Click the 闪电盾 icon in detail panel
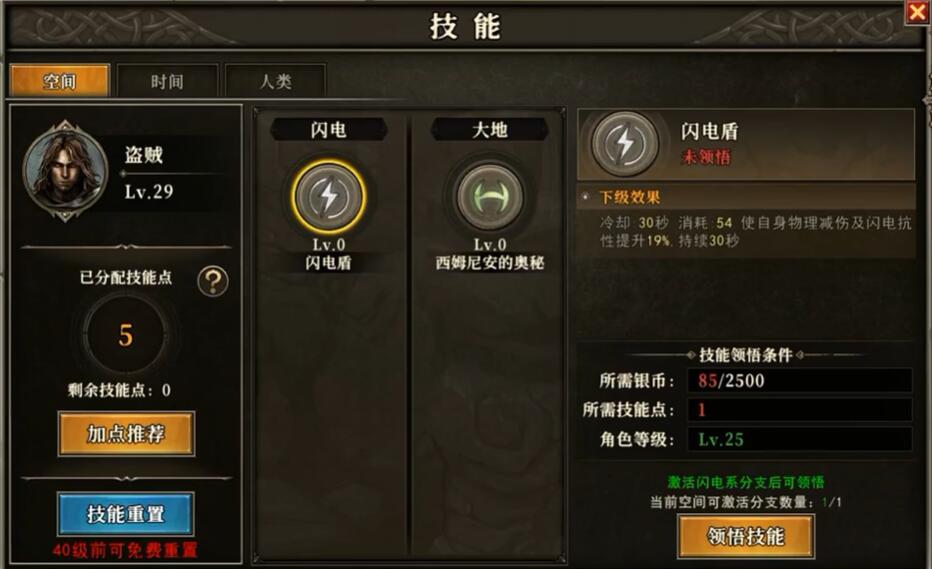The height and width of the screenshot is (569, 932). 624,143
